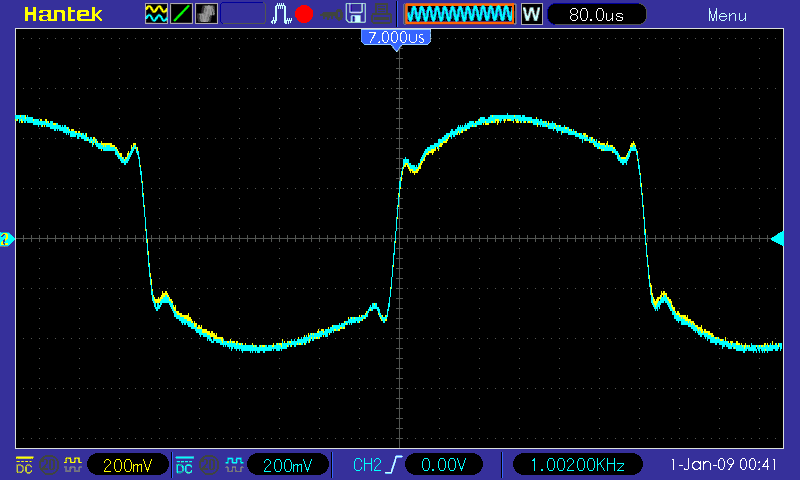The image size is (800, 480).
Task: Click the 7.000us horizontal trigger position marker
Action: click(396, 38)
